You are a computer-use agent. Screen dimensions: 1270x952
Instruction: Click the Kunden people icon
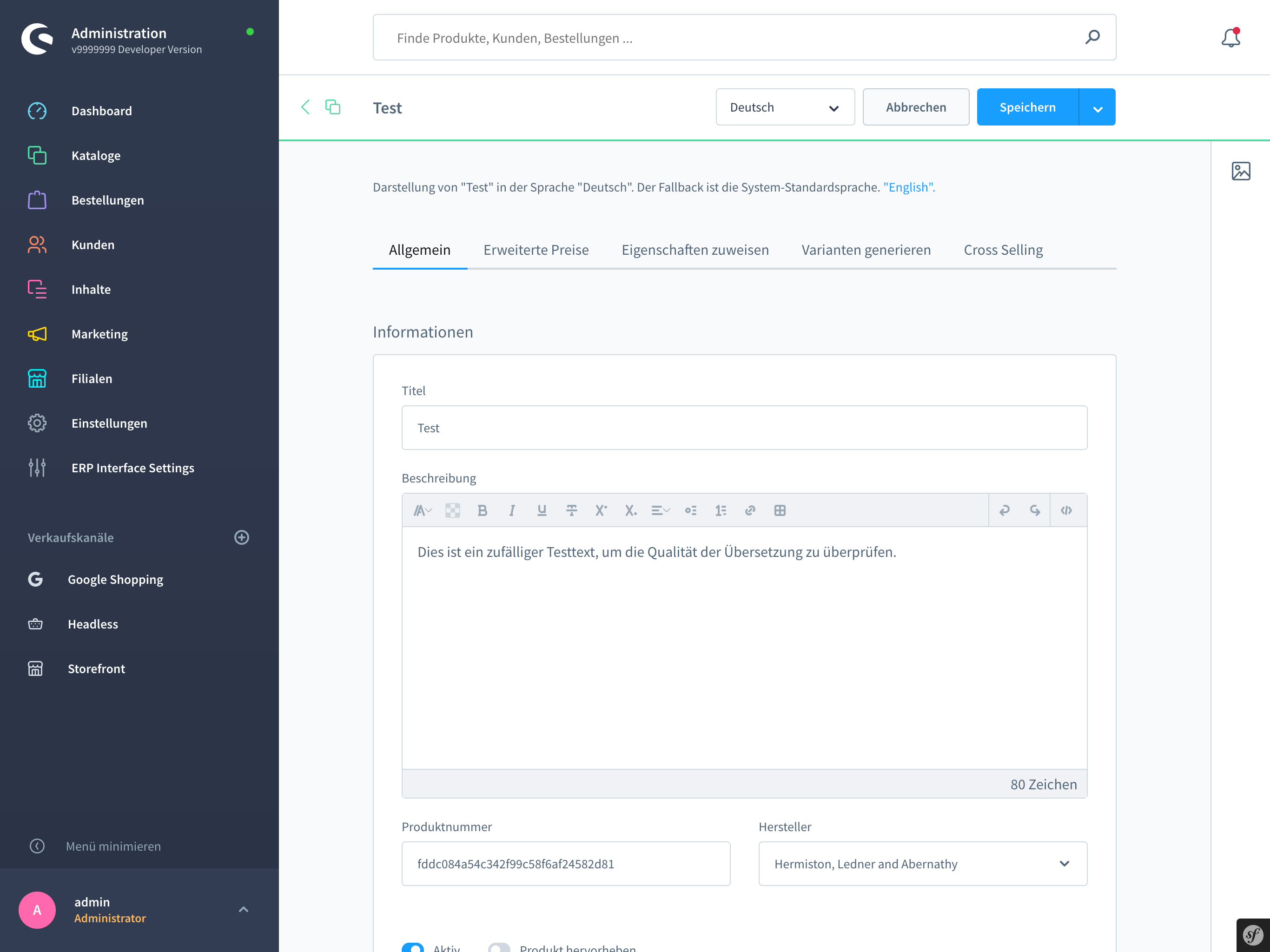(x=37, y=245)
